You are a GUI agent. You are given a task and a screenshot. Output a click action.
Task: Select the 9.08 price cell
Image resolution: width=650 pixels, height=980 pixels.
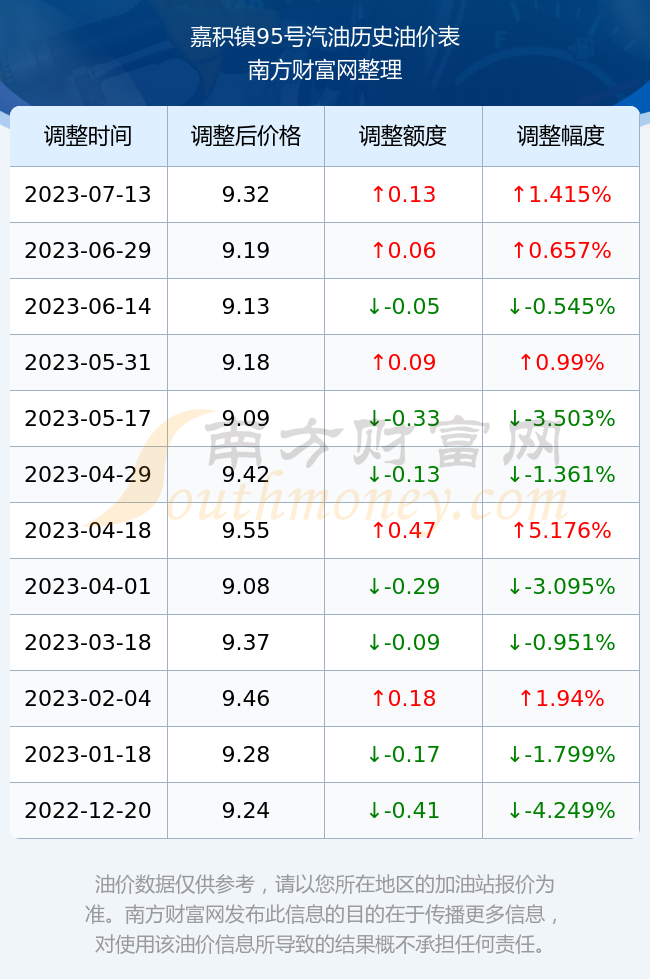(x=246, y=586)
